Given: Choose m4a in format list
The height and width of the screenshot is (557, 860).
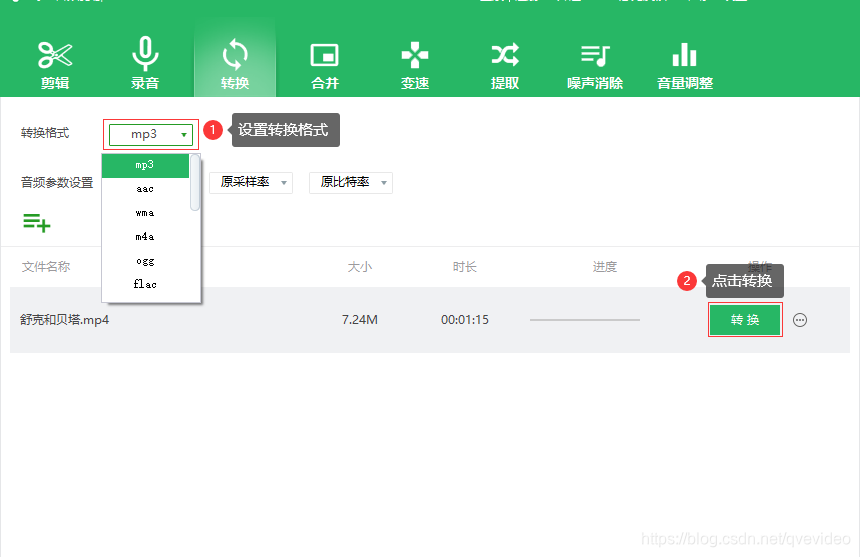Looking at the screenshot, I should point(145,237).
